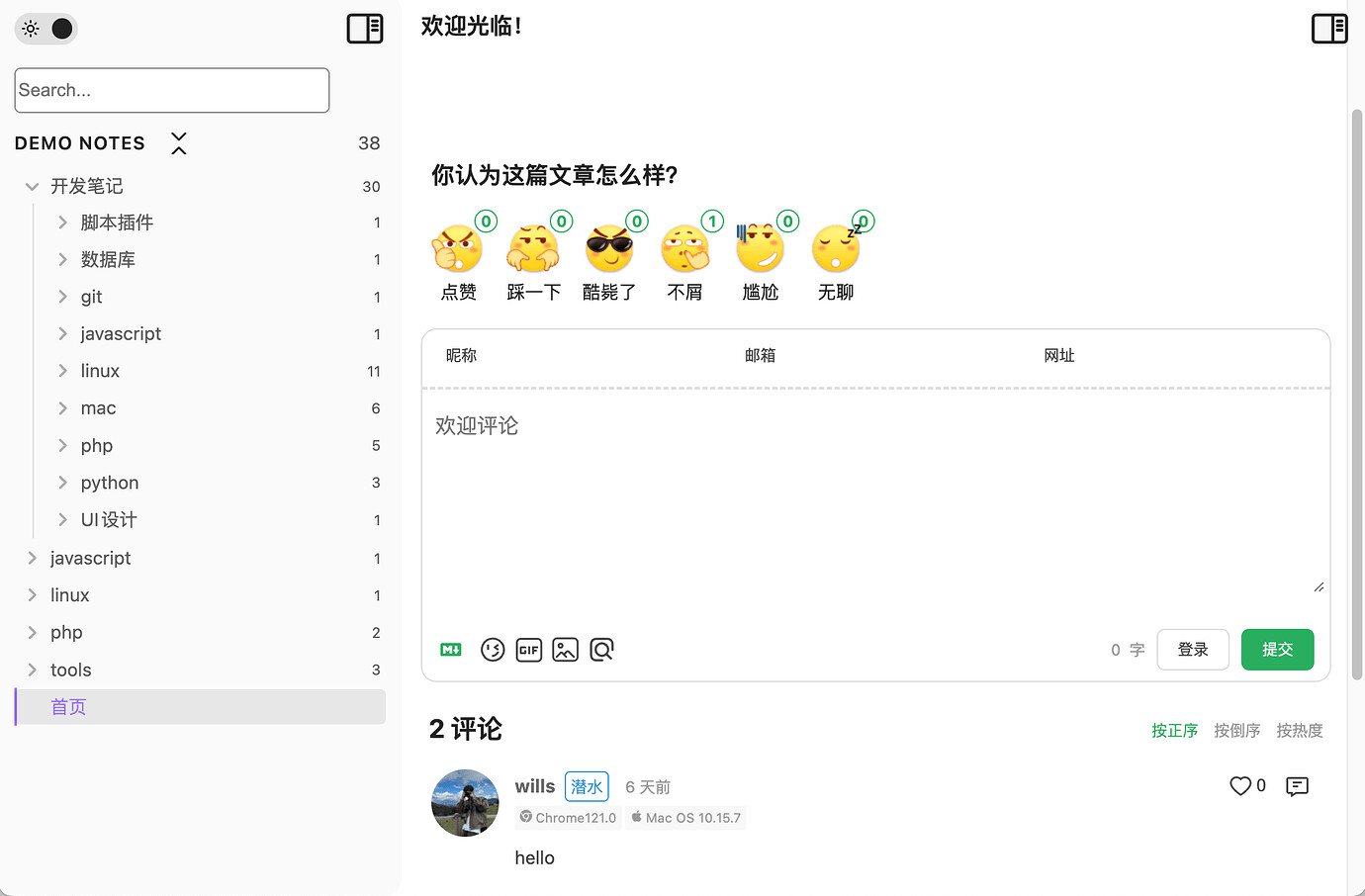Reply to wills' comment

pos(1297,786)
